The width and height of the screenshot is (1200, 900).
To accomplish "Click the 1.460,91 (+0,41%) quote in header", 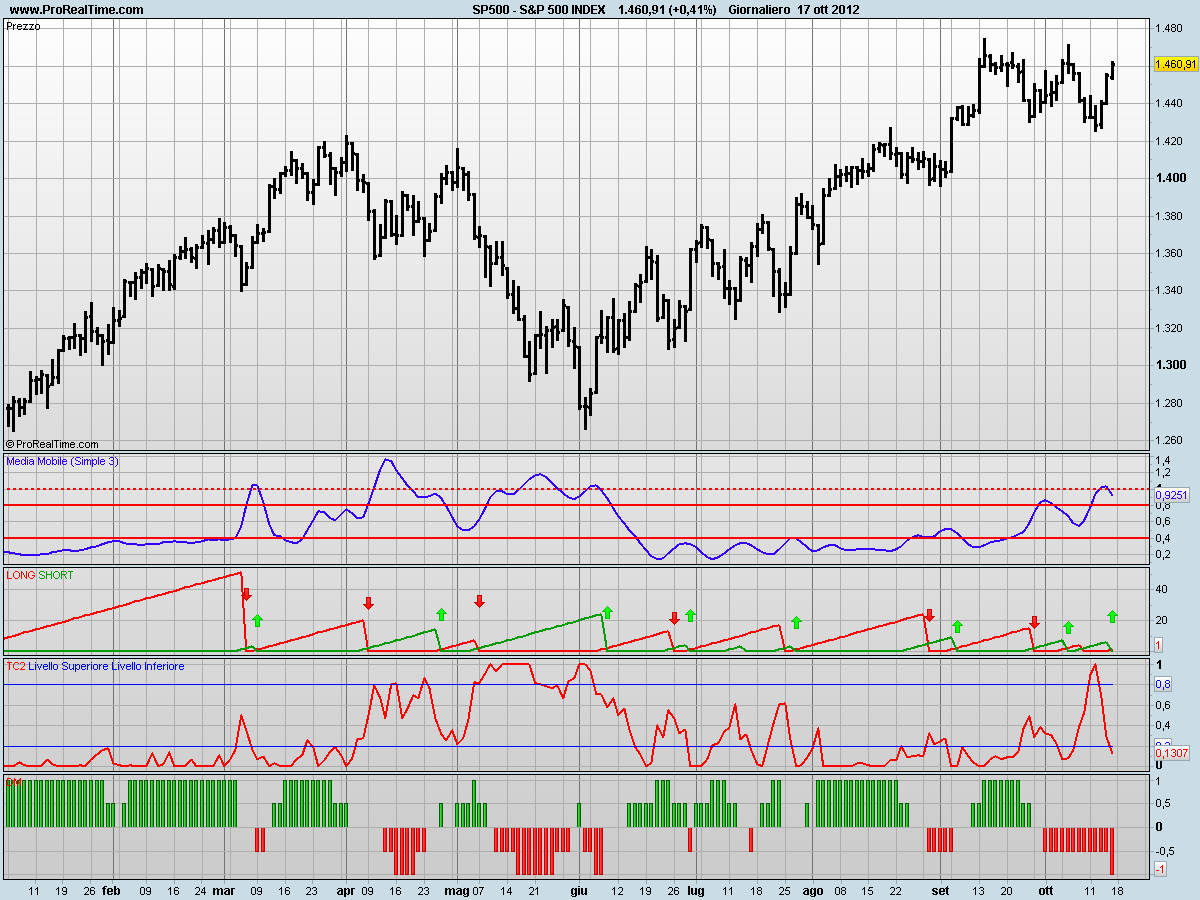I will pyautogui.click(x=667, y=9).
